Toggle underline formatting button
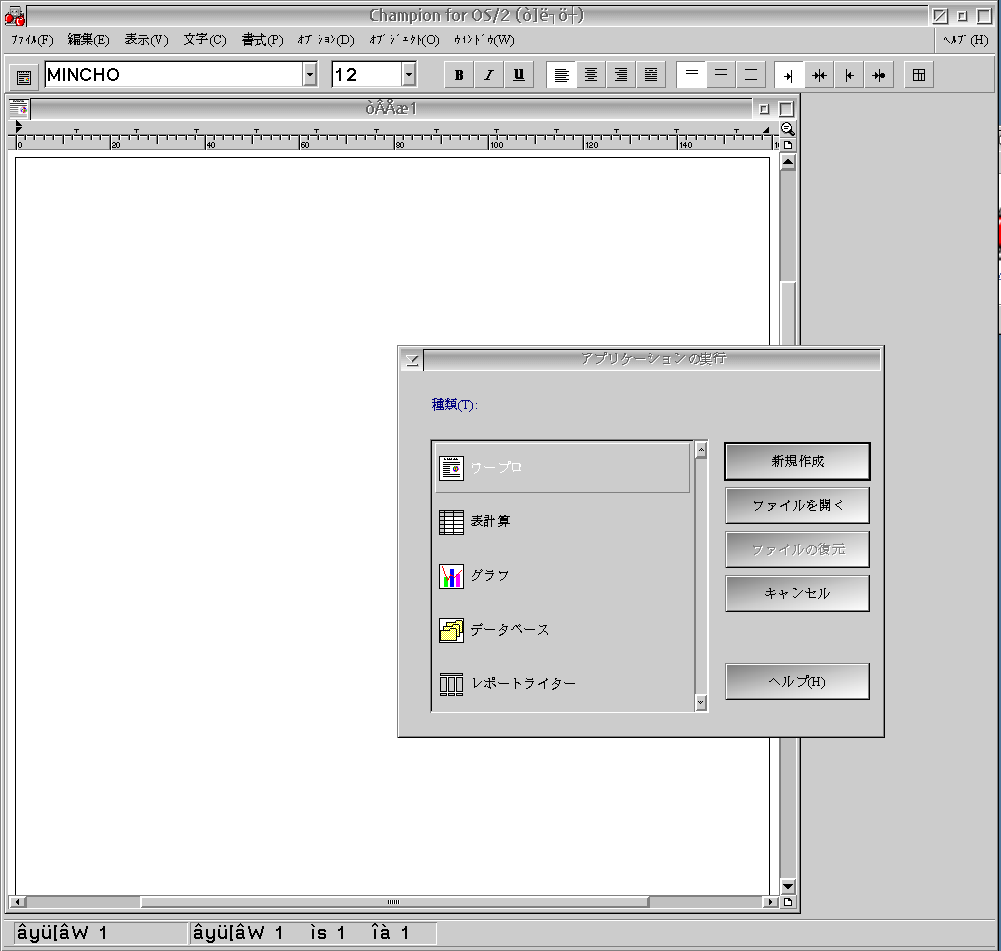Viewport: 1001px width, 951px height. [x=518, y=75]
